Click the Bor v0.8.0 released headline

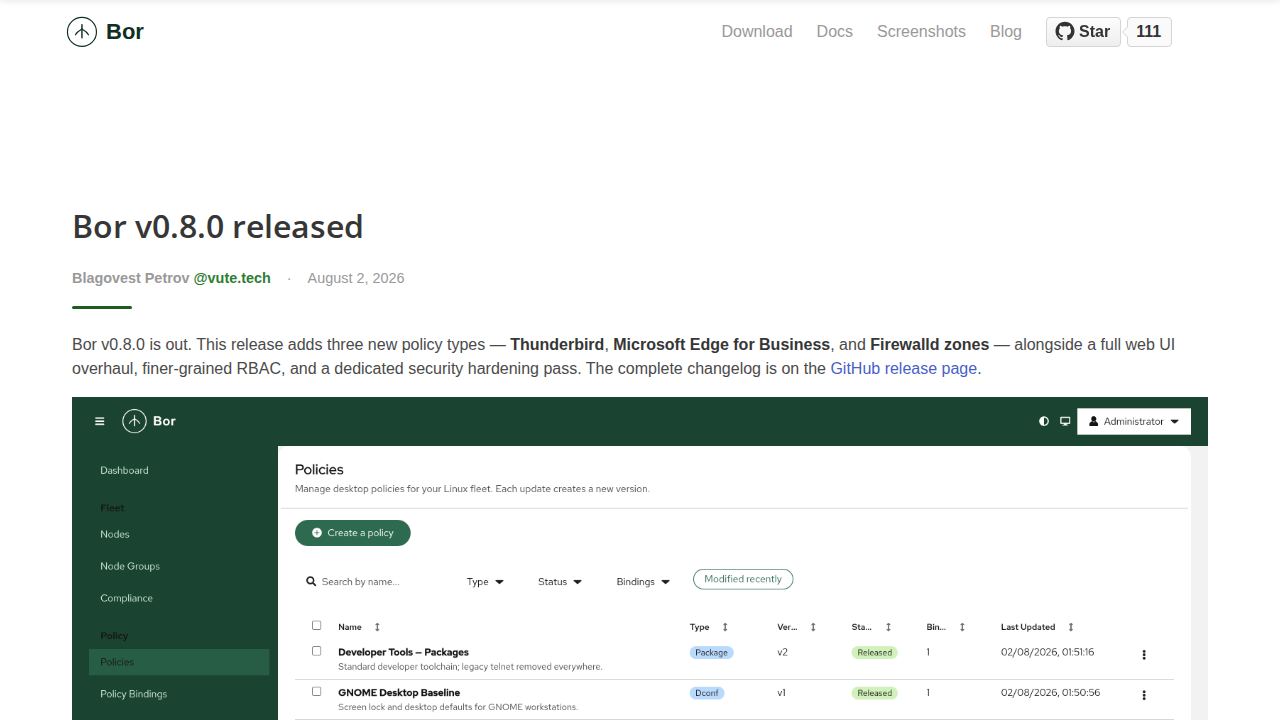tap(218, 227)
